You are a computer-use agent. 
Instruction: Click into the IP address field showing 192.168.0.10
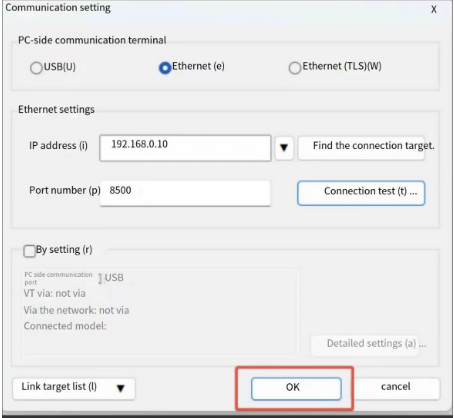click(185, 148)
